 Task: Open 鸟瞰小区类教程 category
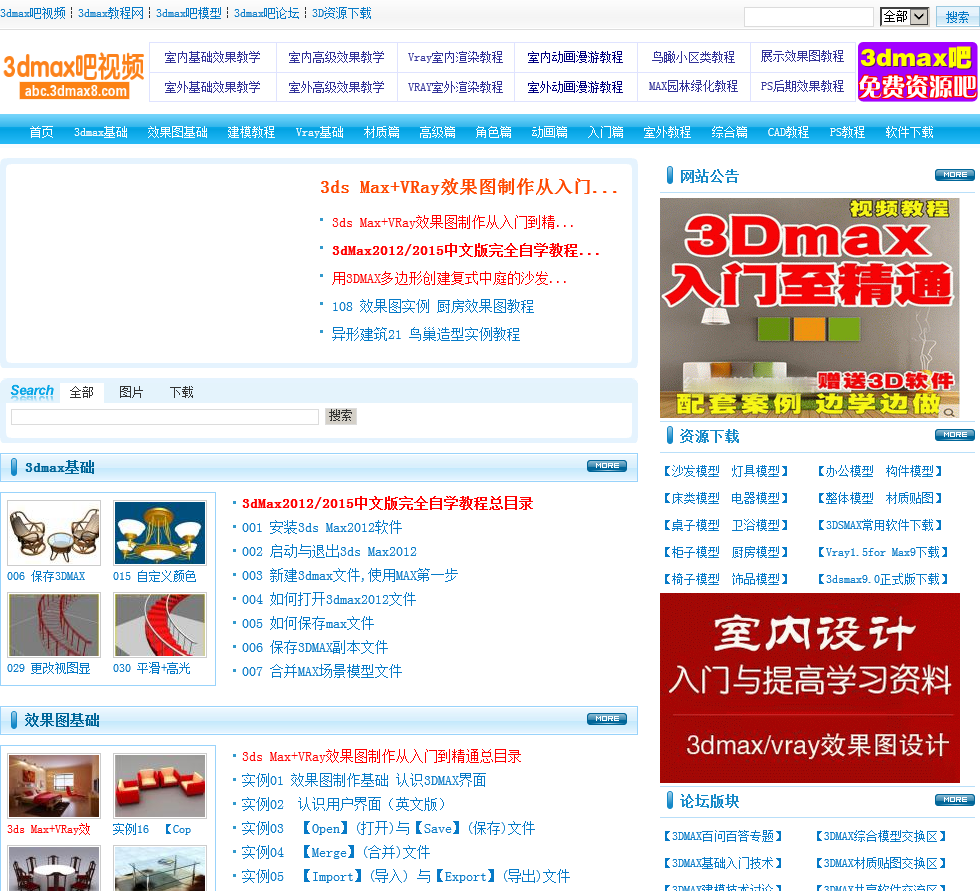[x=693, y=57]
